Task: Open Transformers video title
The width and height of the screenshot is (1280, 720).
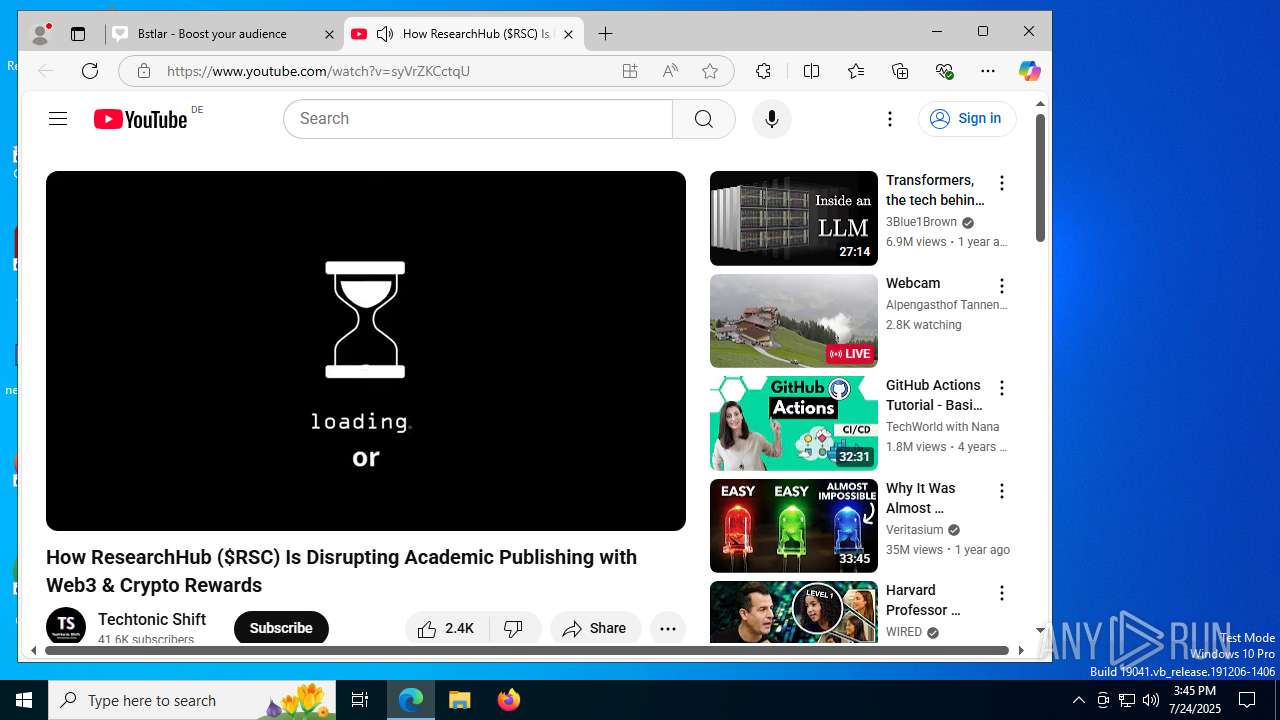Action: point(934,190)
